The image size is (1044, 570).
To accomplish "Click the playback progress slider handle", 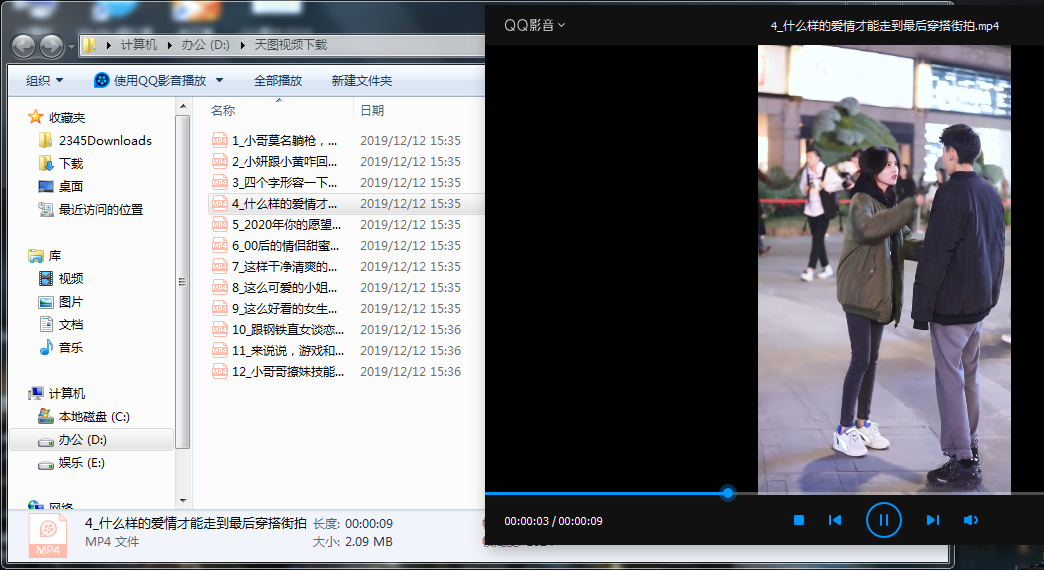I will pos(728,493).
